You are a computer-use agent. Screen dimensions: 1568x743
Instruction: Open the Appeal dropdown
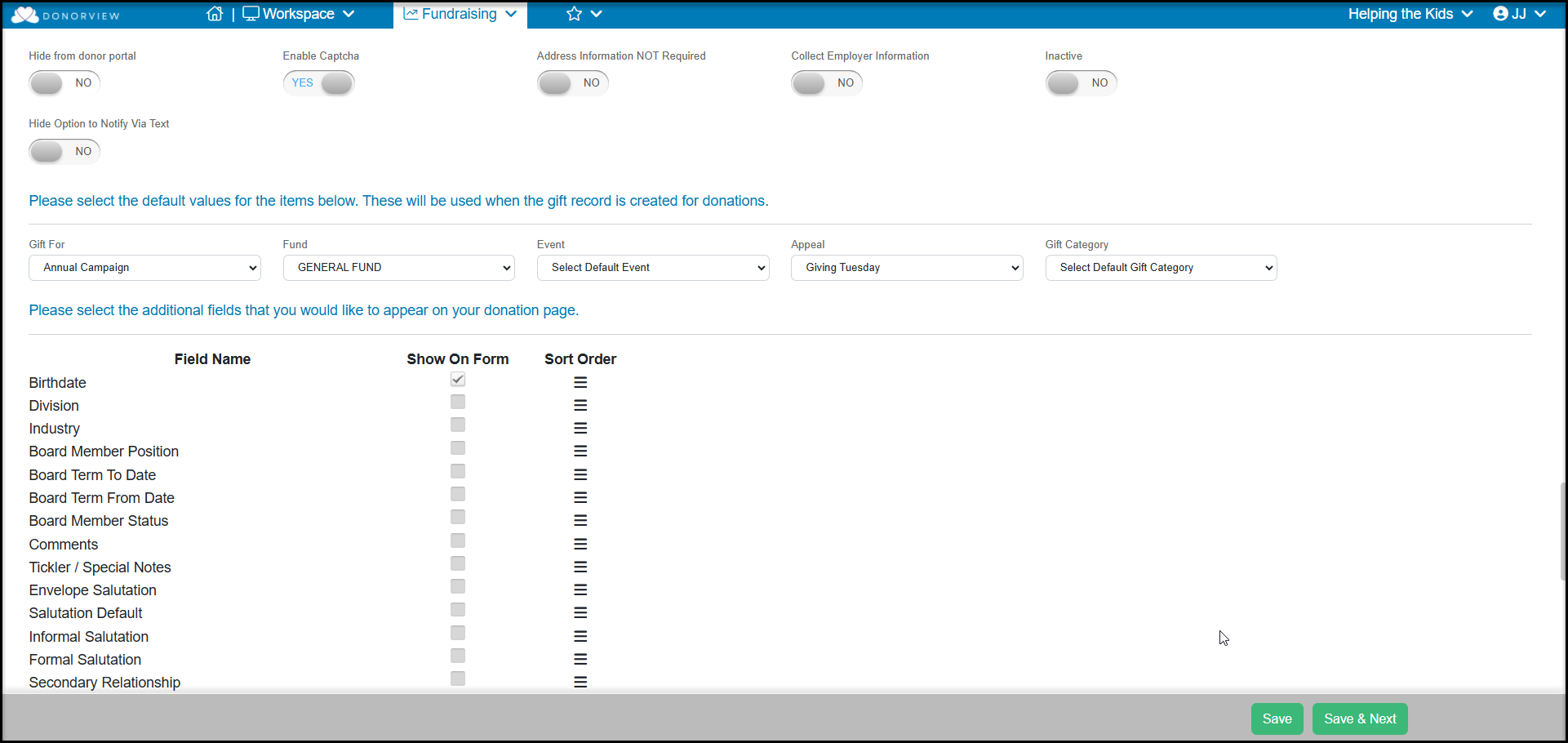(907, 268)
